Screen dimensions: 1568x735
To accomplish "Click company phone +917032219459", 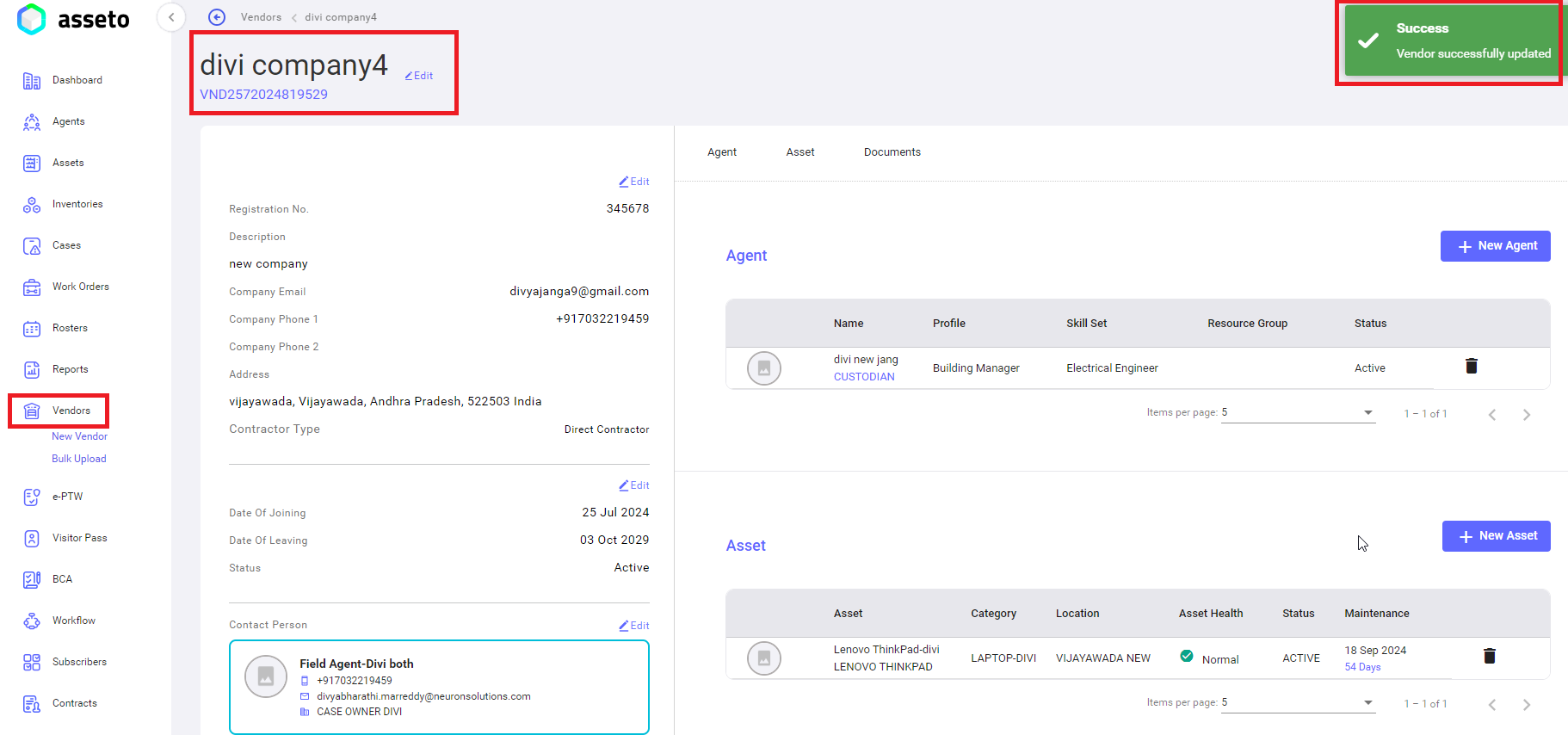I will pyautogui.click(x=602, y=319).
